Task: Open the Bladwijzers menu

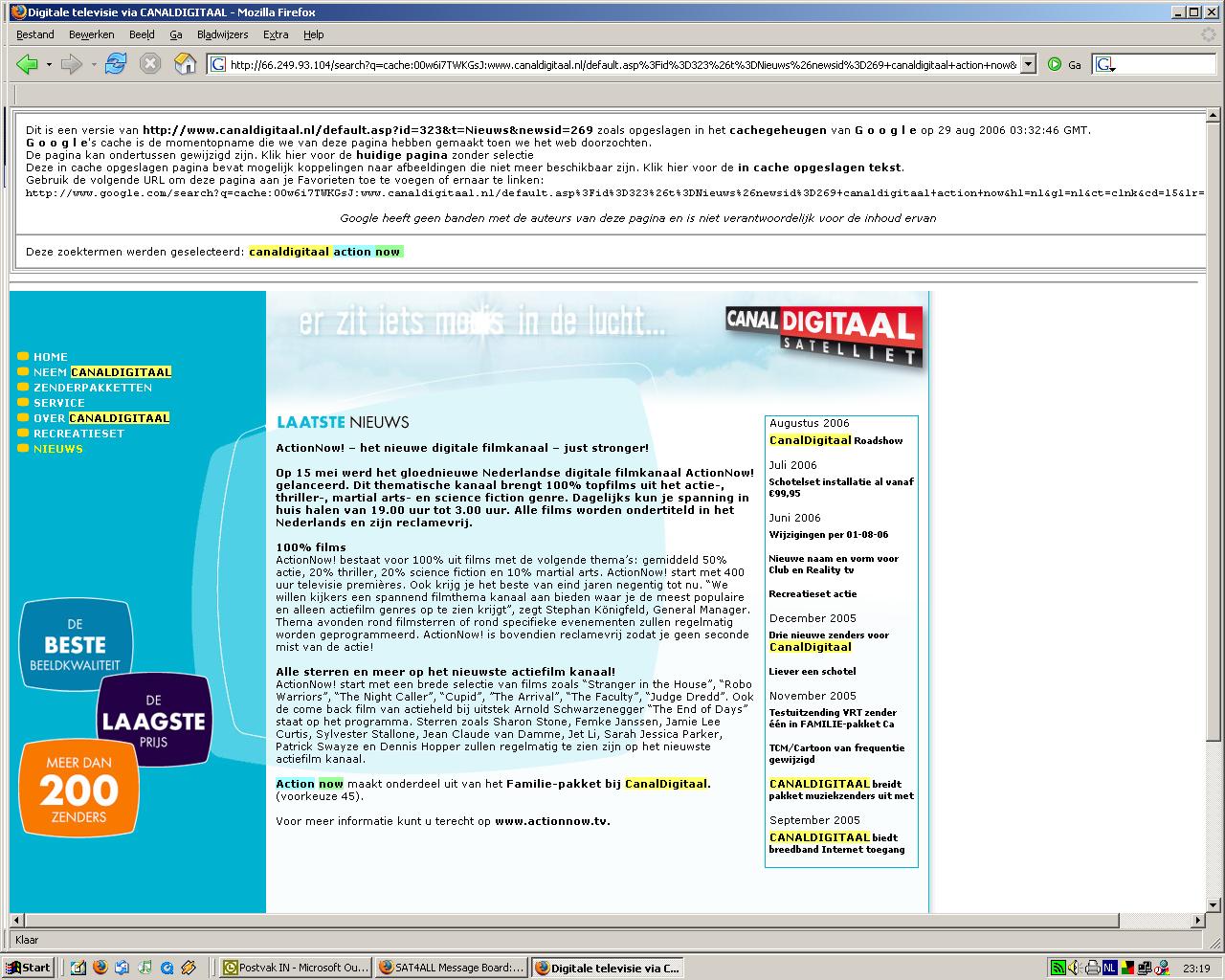Action: click(222, 34)
